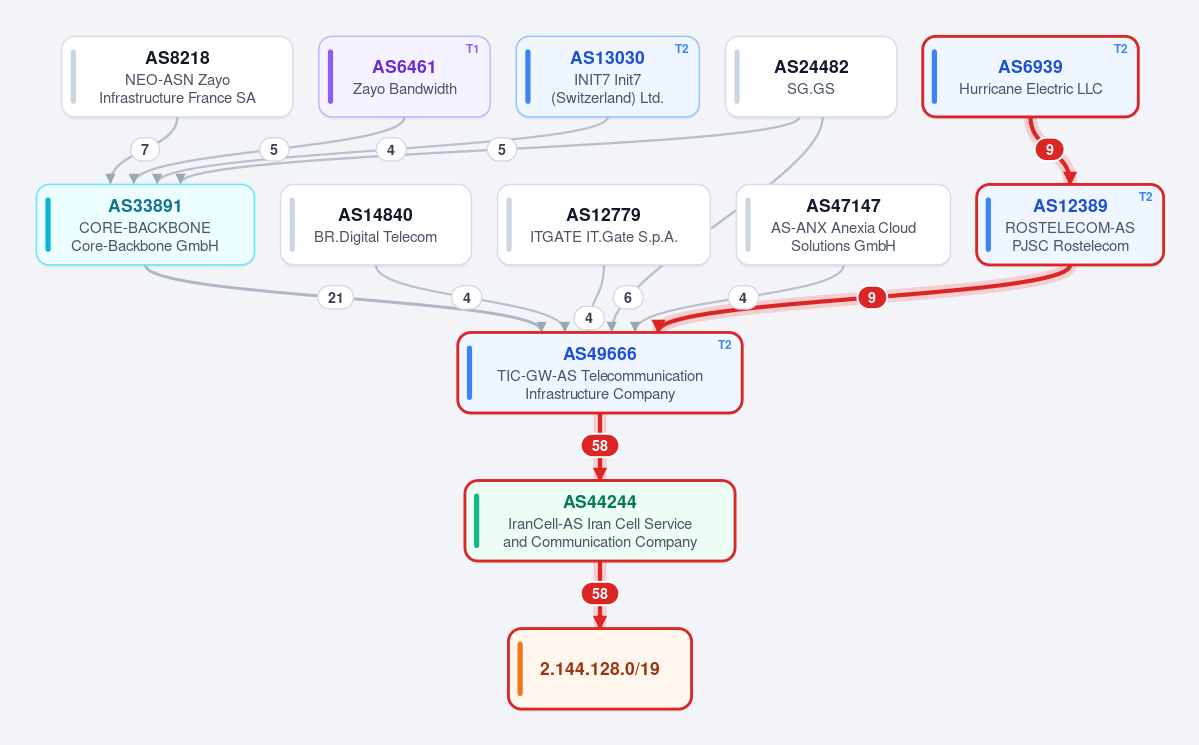1199x745 pixels.
Task: Click the T2 badge on AS49666
Action: [x=724, y=345]
